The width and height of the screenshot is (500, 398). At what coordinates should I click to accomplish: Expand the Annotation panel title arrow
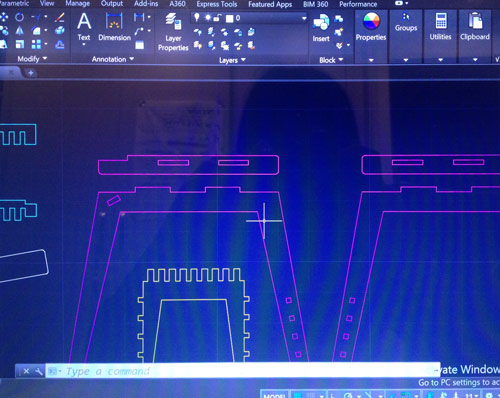pos(132,59)
